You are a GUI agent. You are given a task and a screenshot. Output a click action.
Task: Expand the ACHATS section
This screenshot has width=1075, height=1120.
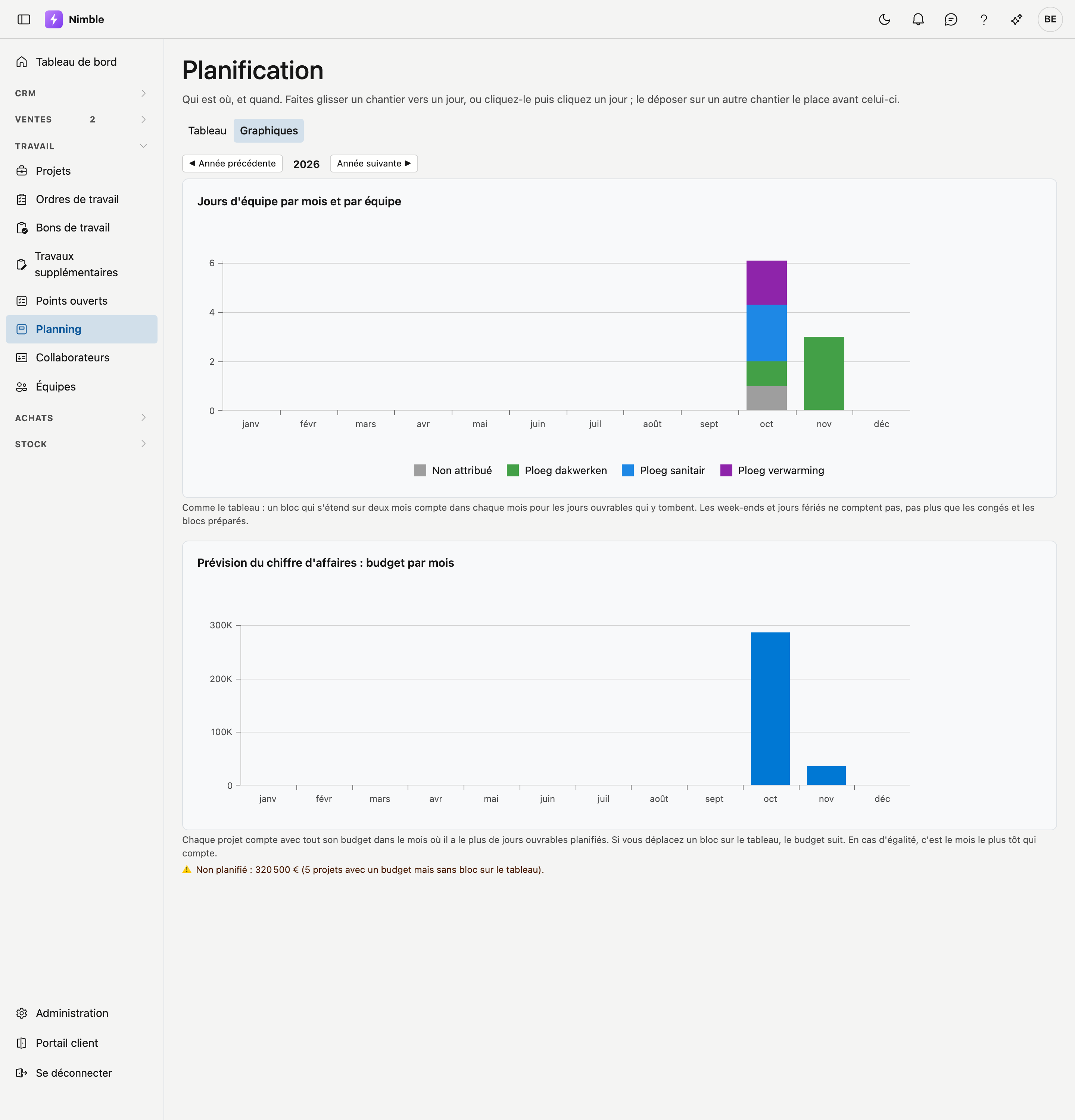[81, 418]
